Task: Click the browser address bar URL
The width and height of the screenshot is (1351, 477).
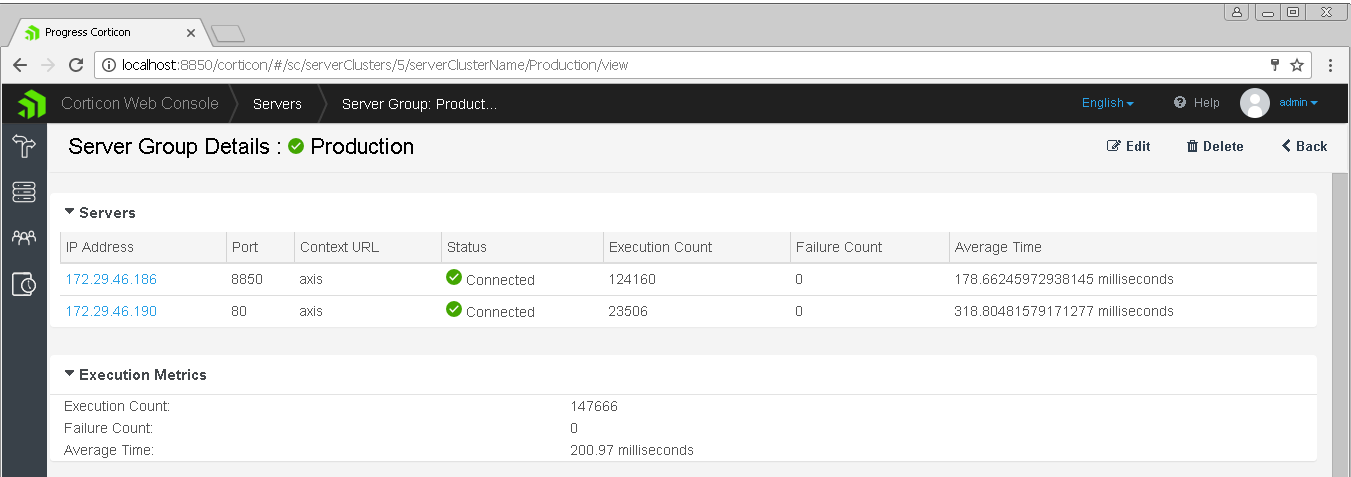Action: (400, 65)
